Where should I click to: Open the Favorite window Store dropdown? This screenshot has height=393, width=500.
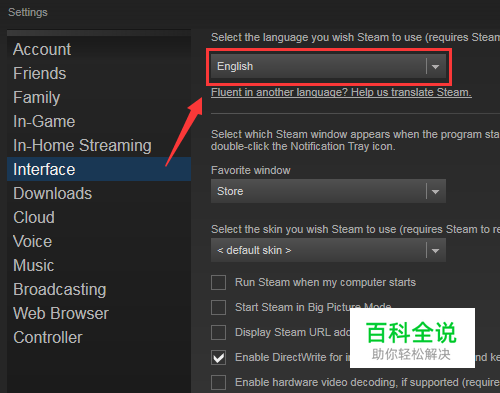pyautogui.click(x=328, y=191)
